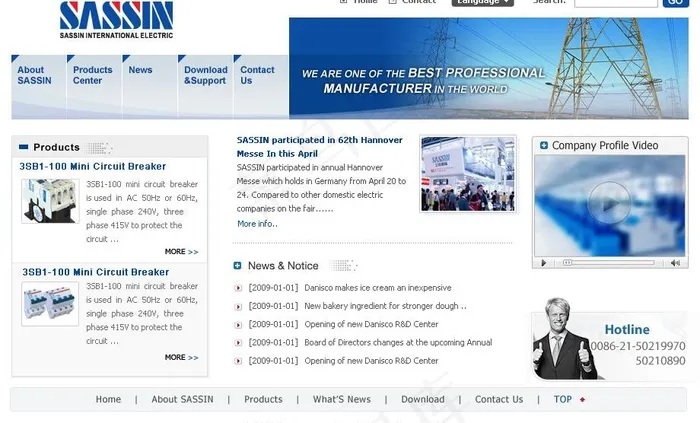Viewport: 700px width, 423px height.
Task: Click the plus icon next to News & Notice
Action: tap(238, 266)
